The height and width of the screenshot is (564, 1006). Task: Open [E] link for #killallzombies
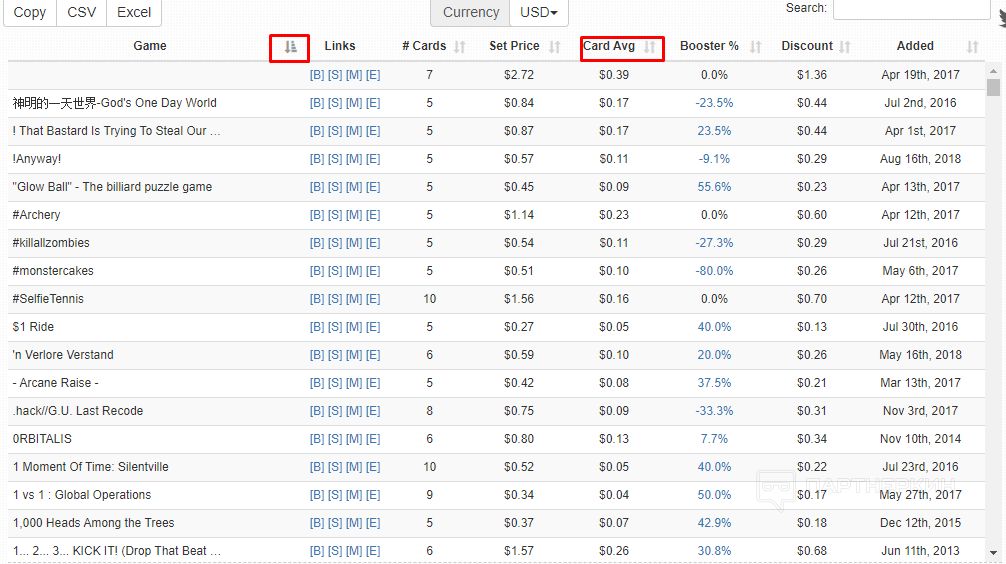[x=373, y=243]
